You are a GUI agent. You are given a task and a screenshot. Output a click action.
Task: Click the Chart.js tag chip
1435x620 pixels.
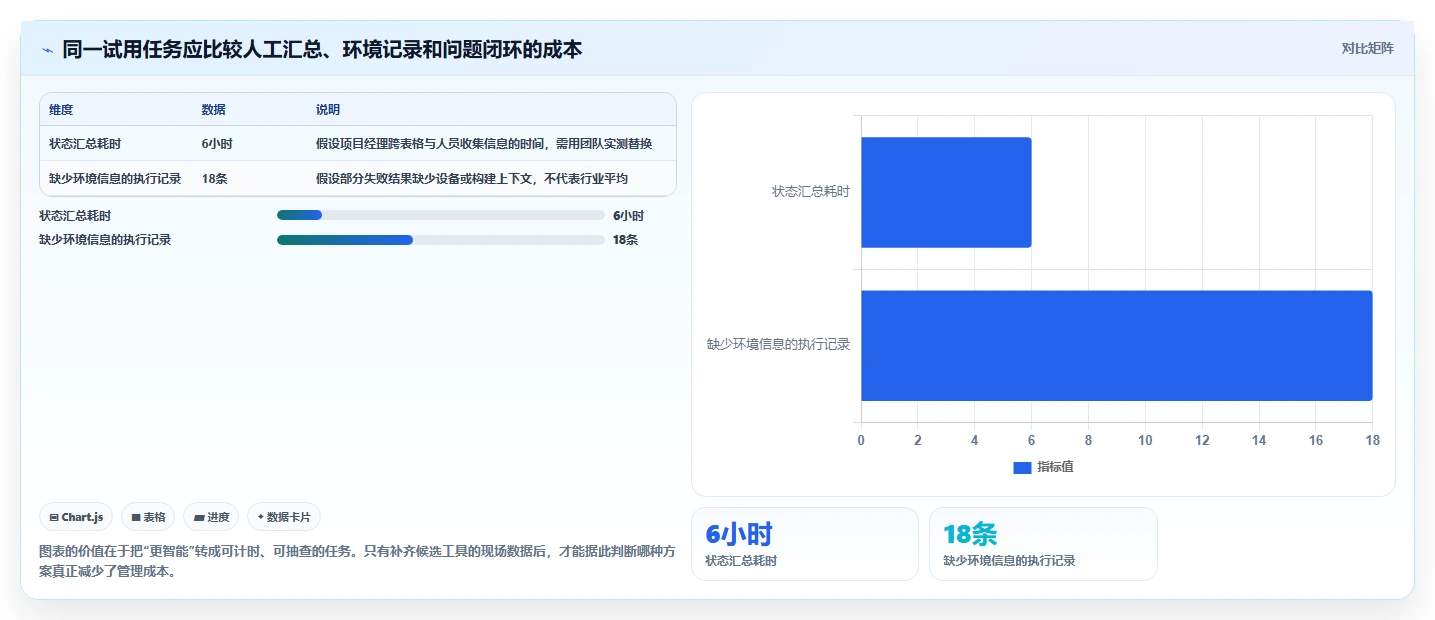point(77,517)
